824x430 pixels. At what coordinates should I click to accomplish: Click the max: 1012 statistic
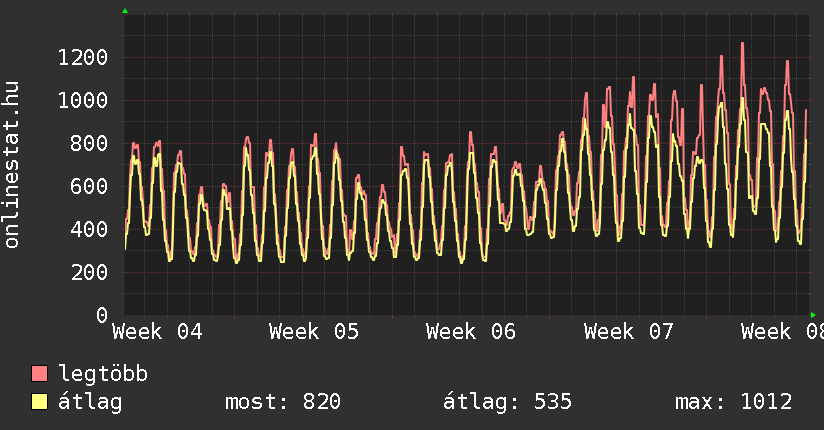pos(733,402)
